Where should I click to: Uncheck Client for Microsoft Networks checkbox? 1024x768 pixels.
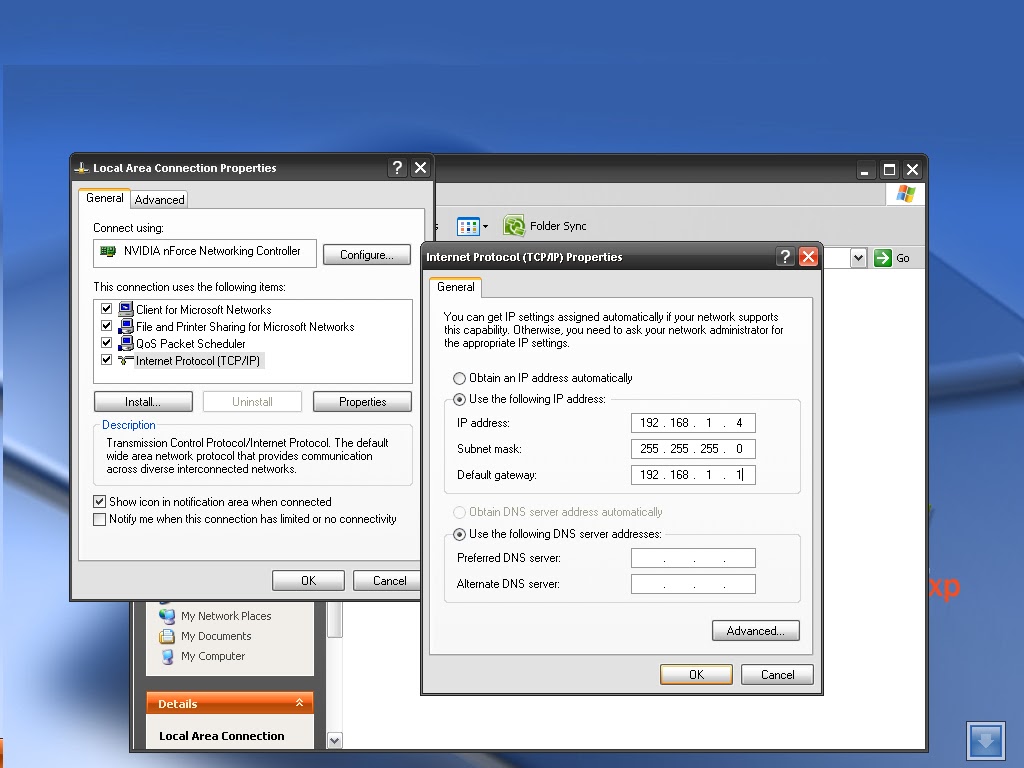(106, 309)
